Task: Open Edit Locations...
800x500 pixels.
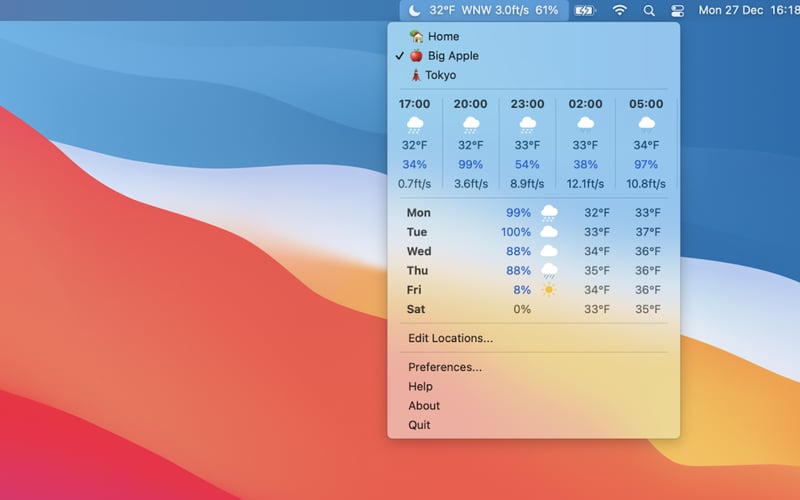Action: pyautogui.click(x=534, y=338)
